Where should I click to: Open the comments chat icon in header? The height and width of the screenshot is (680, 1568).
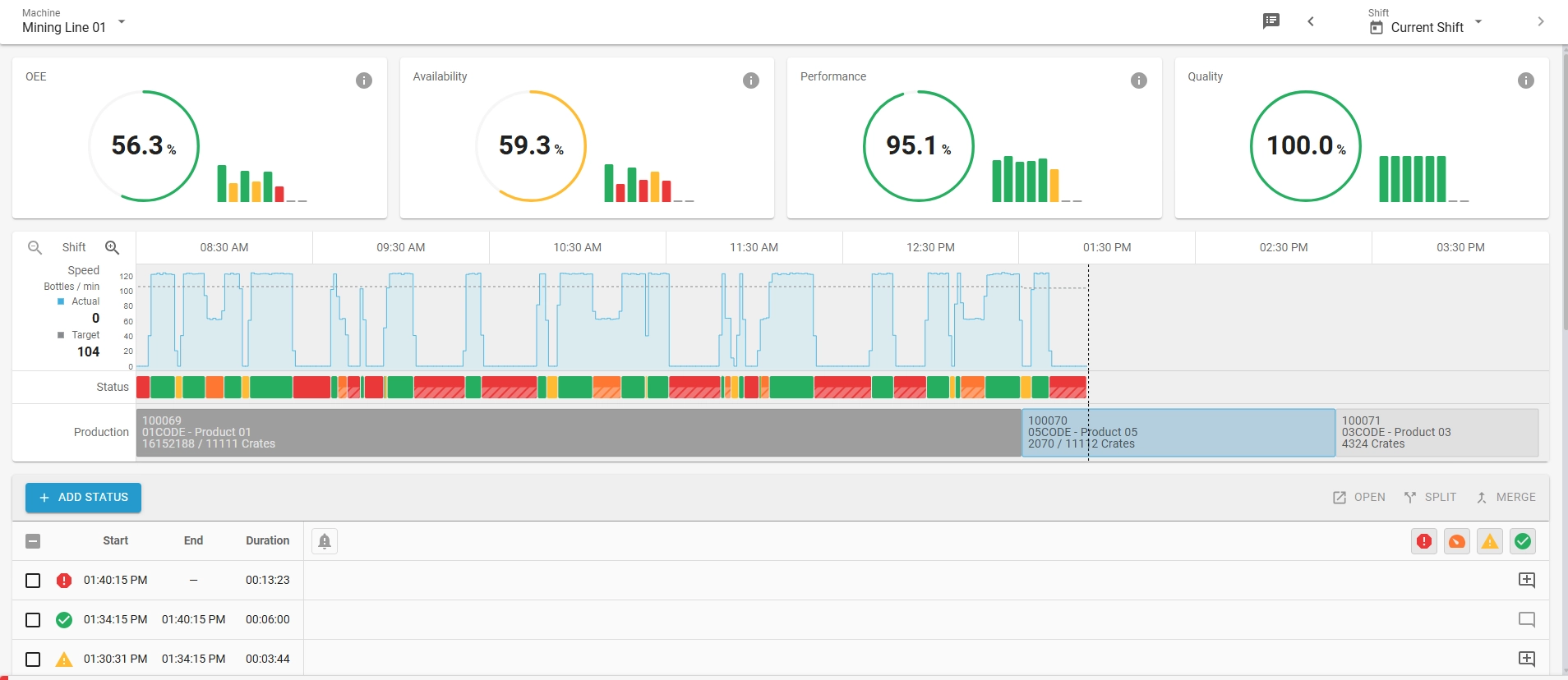pyautogui.click(x=1271, y=21)
